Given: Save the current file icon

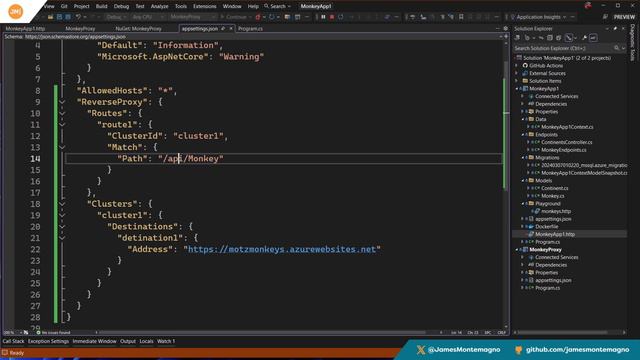Looking at the screenshot, I should pyautogui.click(x=59, y=17).
